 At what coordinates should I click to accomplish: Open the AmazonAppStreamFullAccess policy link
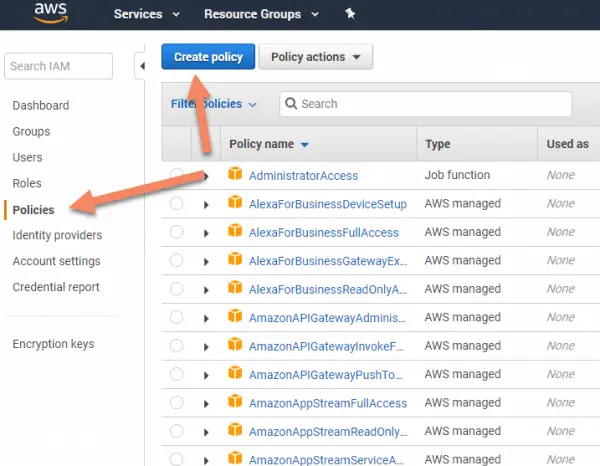pos(328,403)
